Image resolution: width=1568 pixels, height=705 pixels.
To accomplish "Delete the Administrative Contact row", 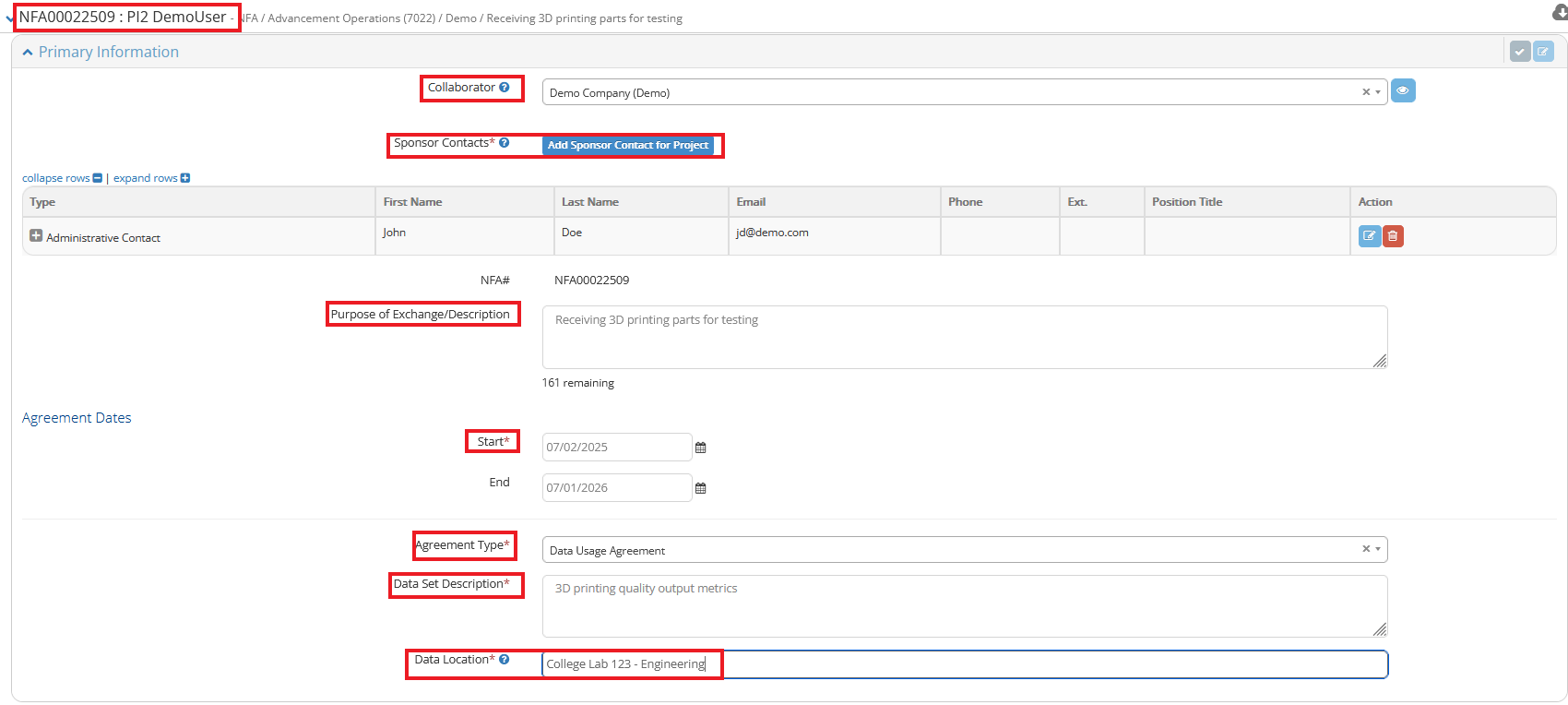I will coord(1393,236).
